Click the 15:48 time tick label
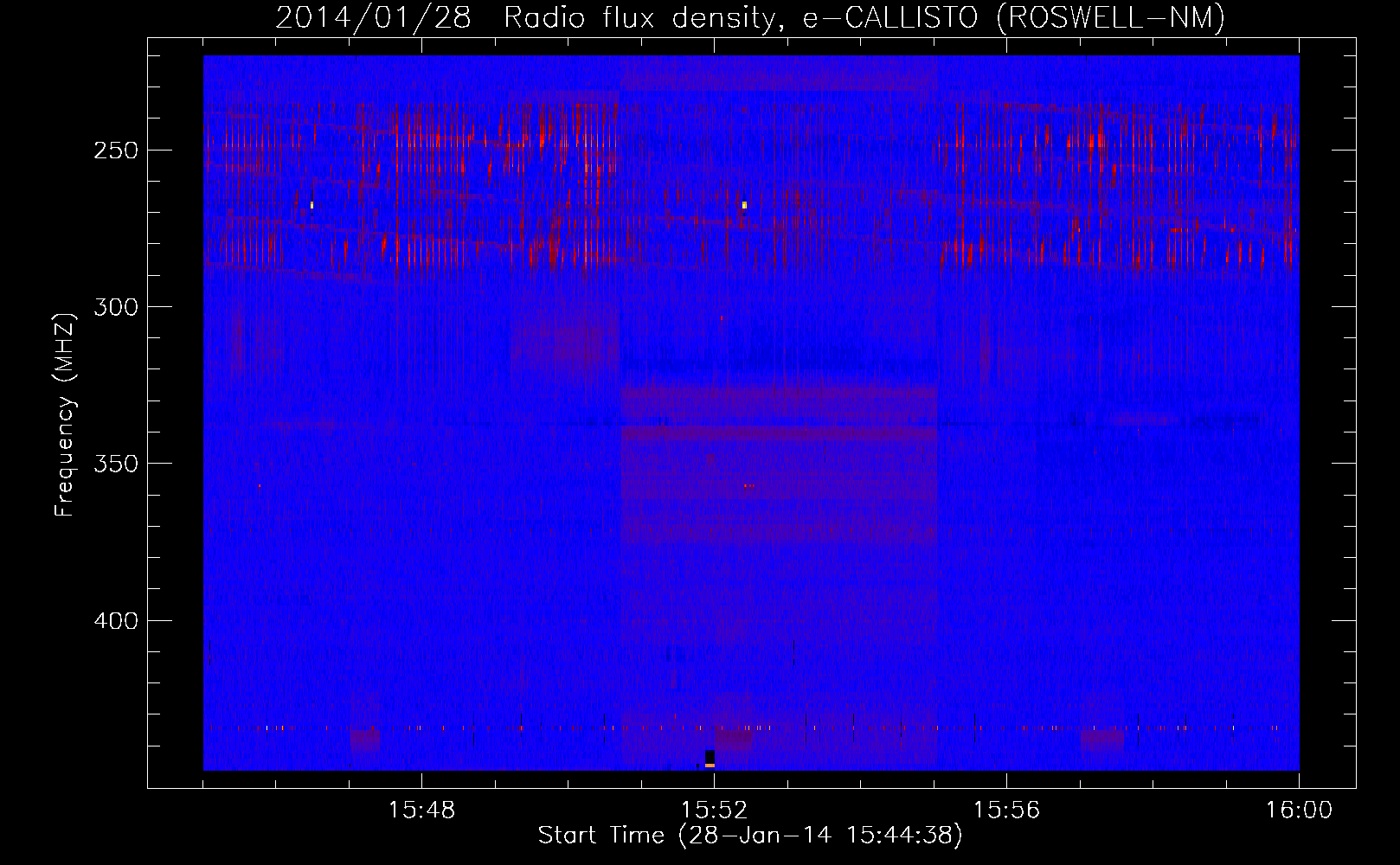Screen dimensions: 1400x865 (x=421, y=811)
